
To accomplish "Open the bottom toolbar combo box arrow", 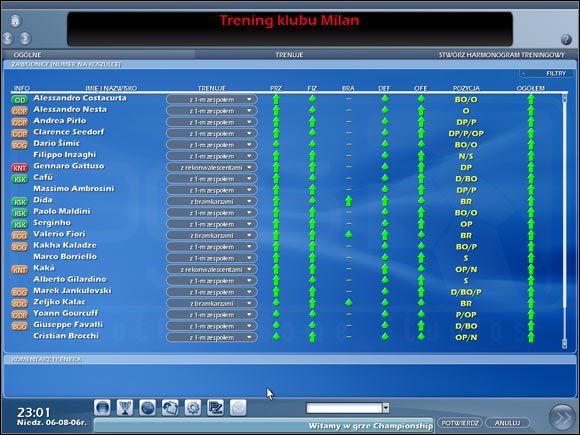I will click(385, 408).
